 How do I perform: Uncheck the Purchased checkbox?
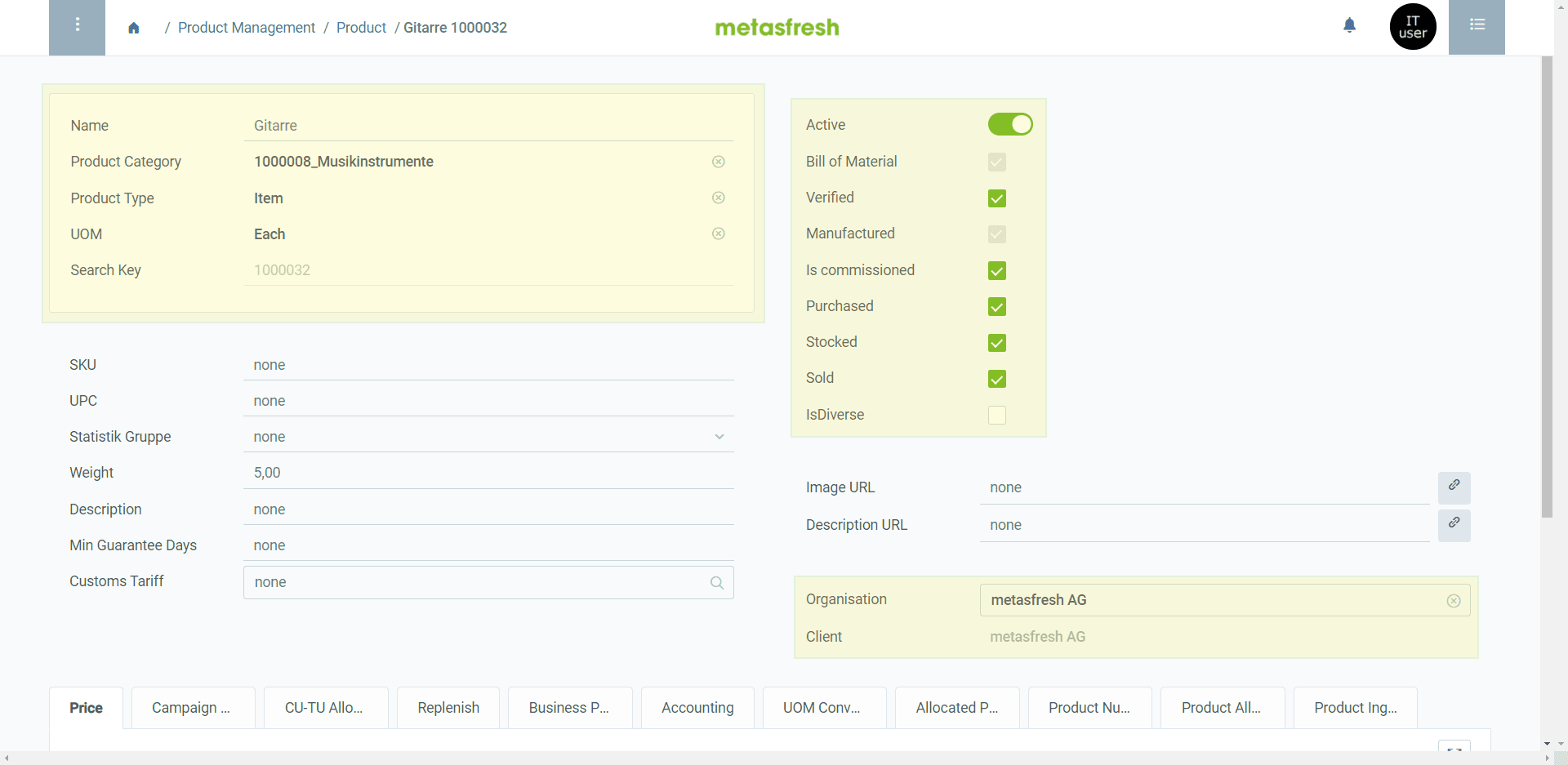click(x=997, y=306)
